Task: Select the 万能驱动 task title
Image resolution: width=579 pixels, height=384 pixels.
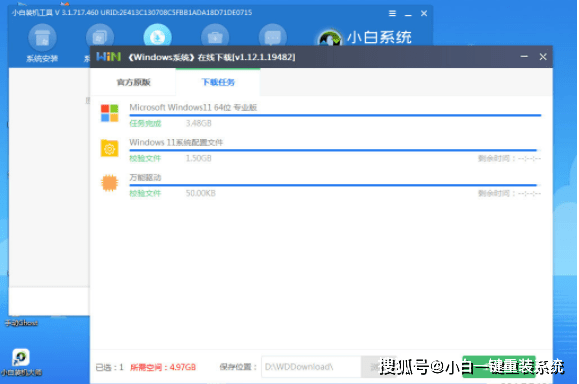Action: 145,178
